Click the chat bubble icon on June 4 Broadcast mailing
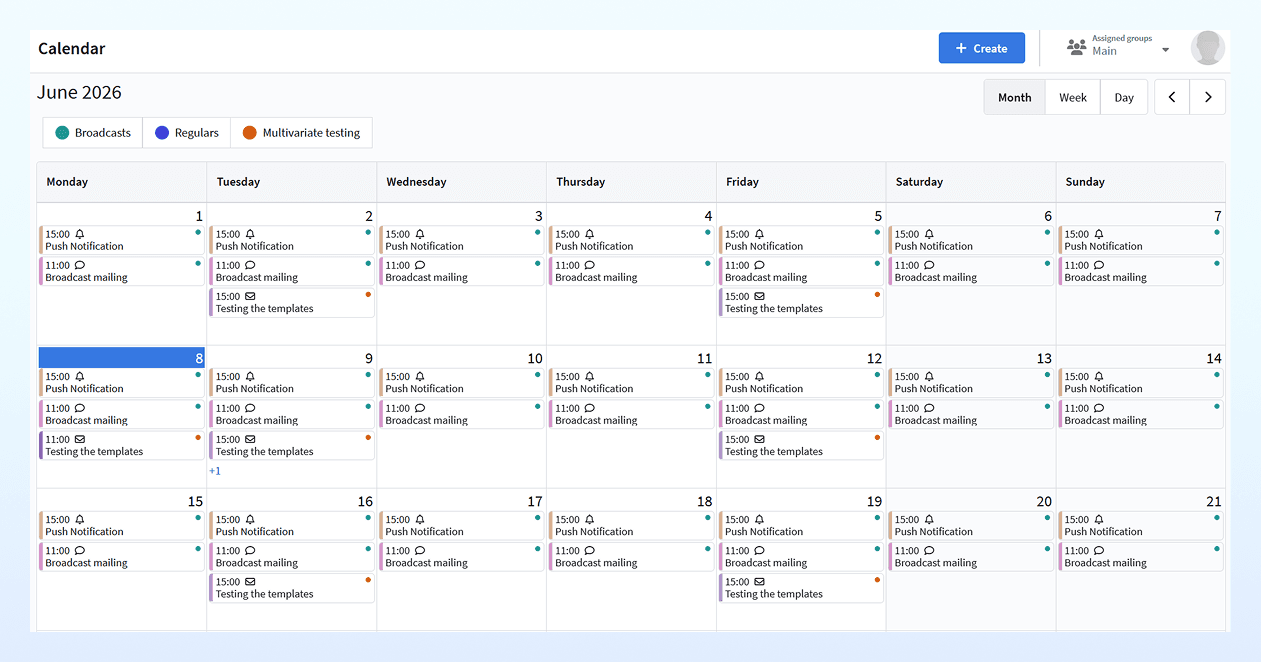The image size is (1261, 662). 590,266
